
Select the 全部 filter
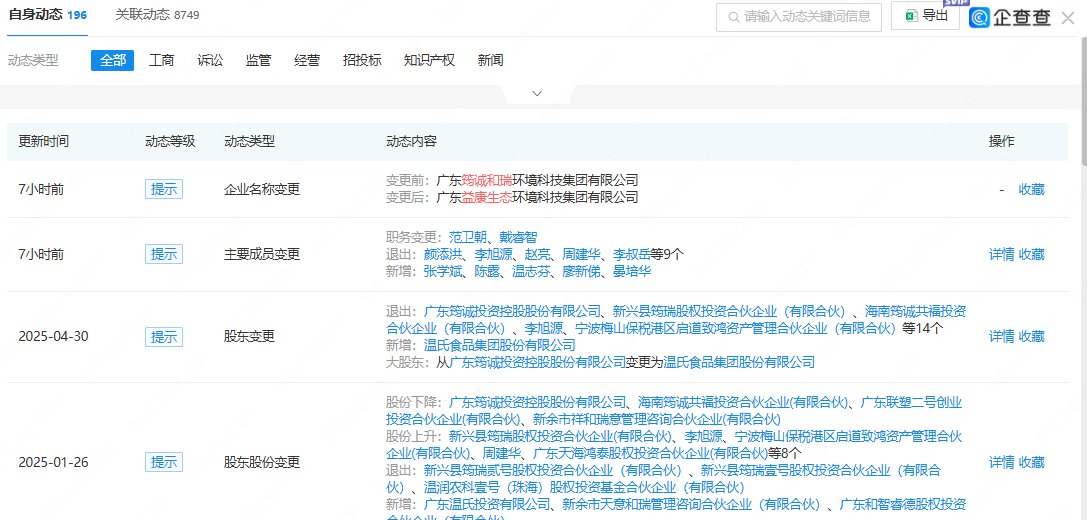click(x=112, y=60)
